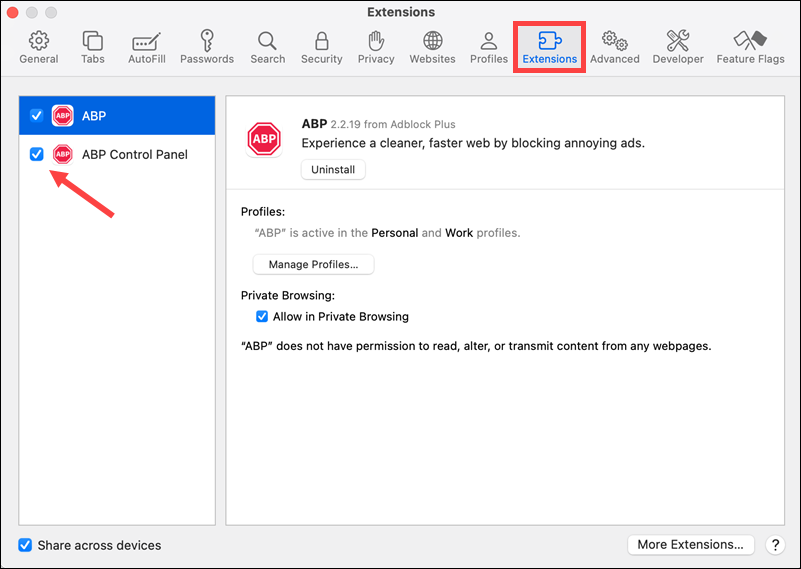Open the AutoFill settings pane
This screenshot has height=569, width=801.
147,47
